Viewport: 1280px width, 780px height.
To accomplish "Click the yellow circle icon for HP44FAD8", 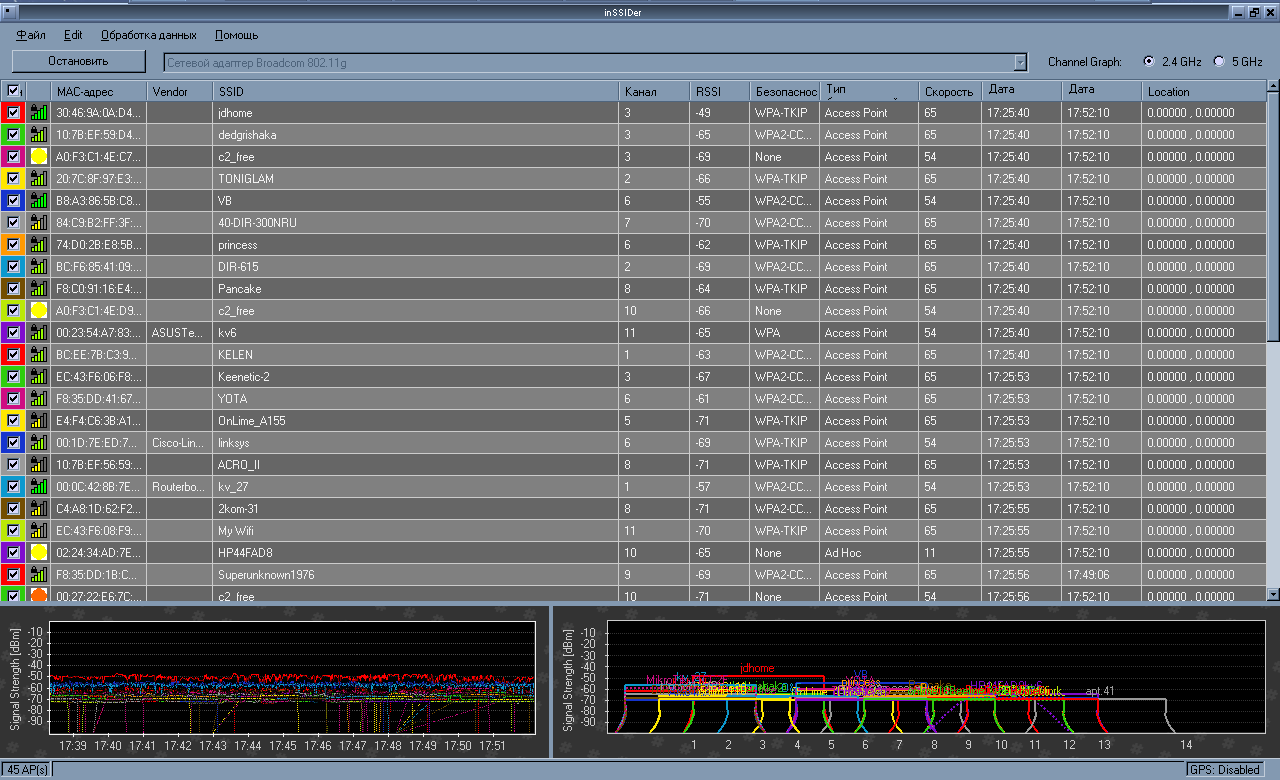I will (39, 553).
